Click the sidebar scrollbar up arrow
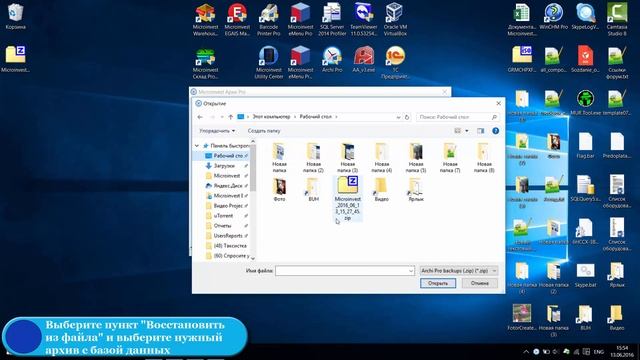Screen dimensions: 640x360 (x=253, y=141)
